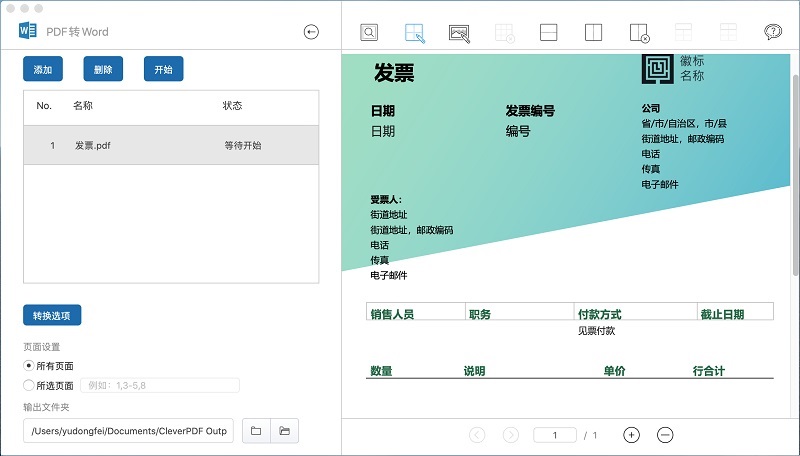Zoom out with the minus icon
Screen dimensions: 800x456
pos(665,435)
